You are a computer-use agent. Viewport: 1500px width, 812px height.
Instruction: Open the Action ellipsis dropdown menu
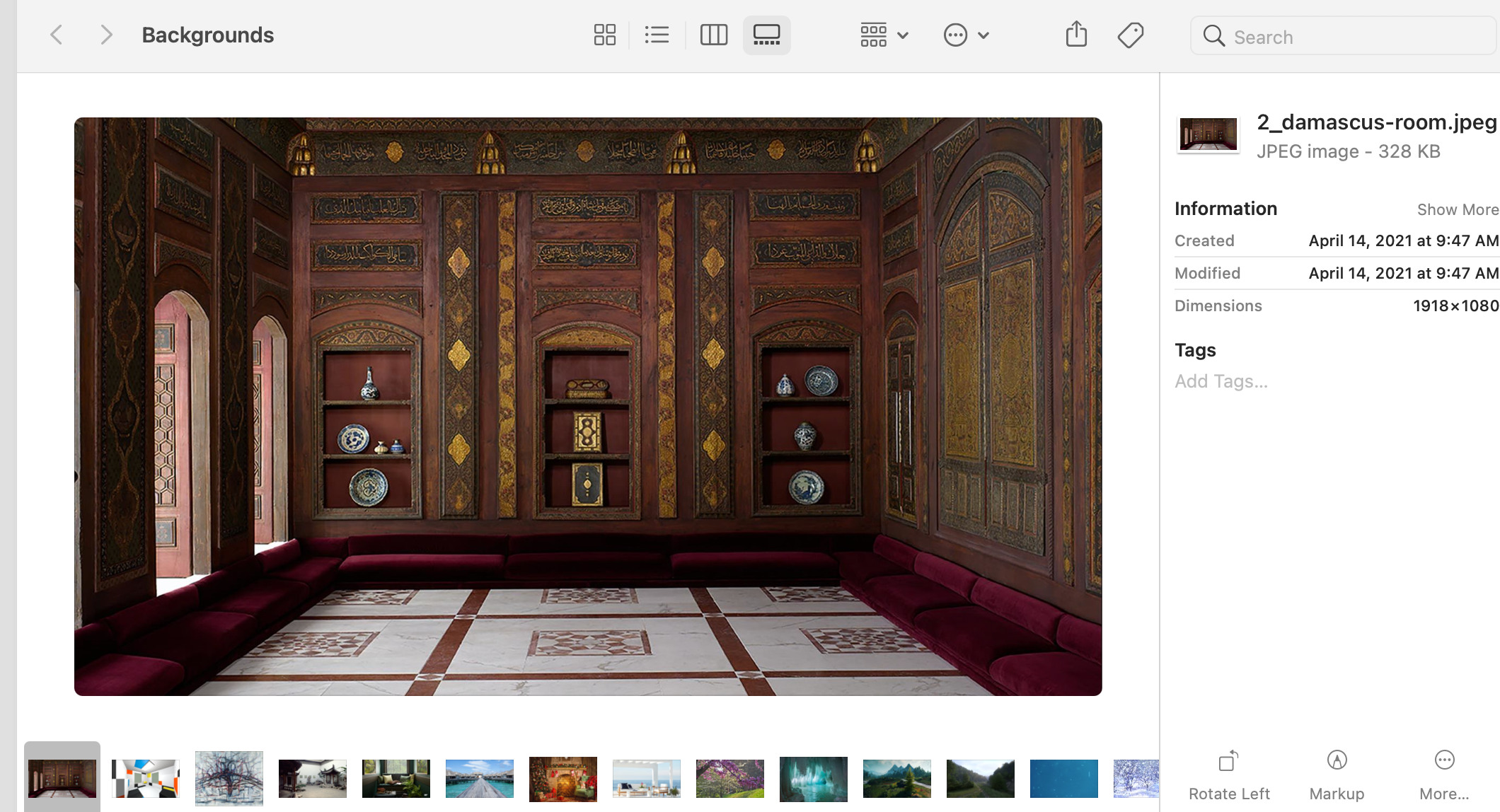(966, 35)
